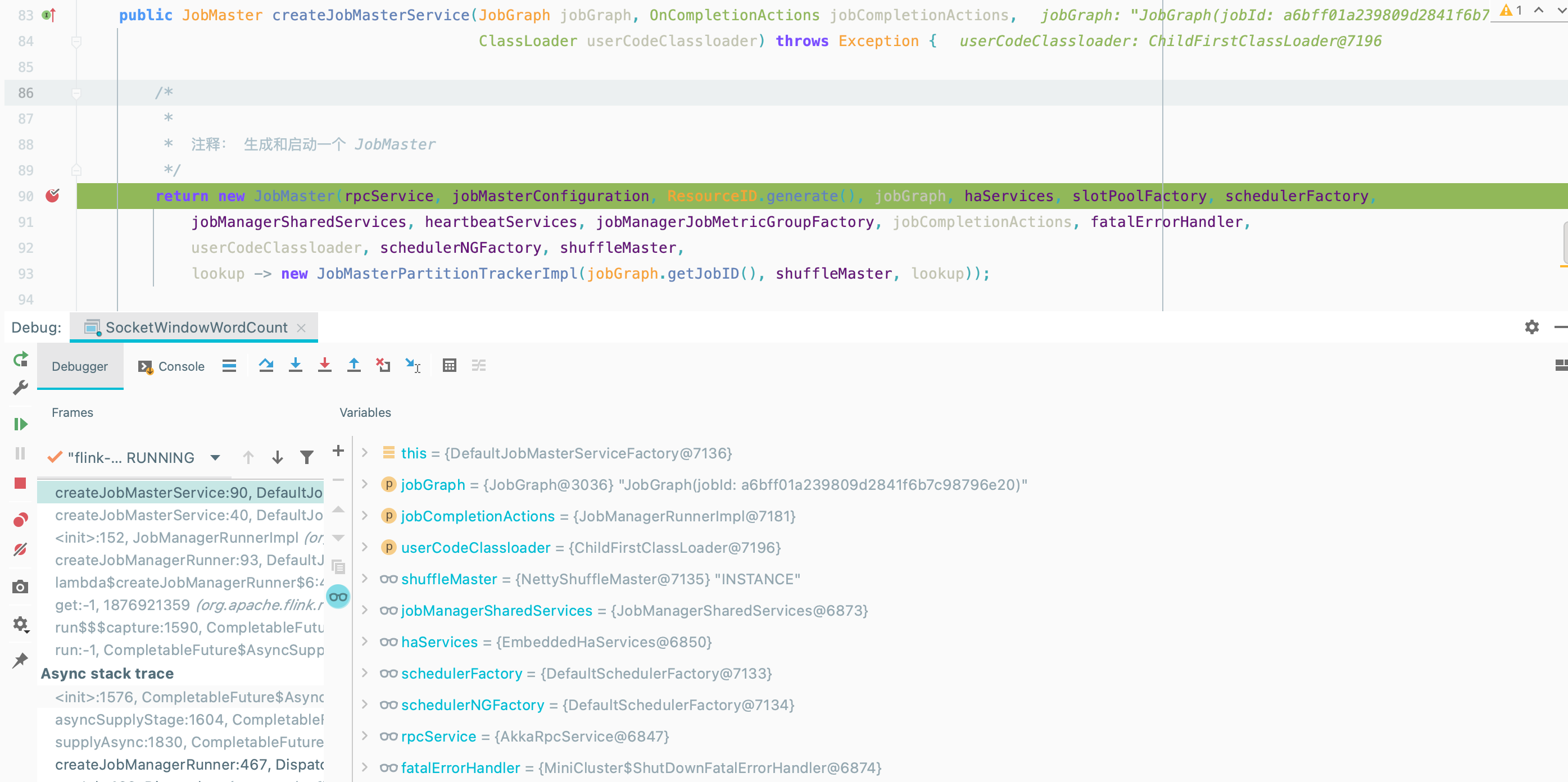Add new watch with plus icon
Viewport: 1568px width, 782px height.
[x=338, y=451]
